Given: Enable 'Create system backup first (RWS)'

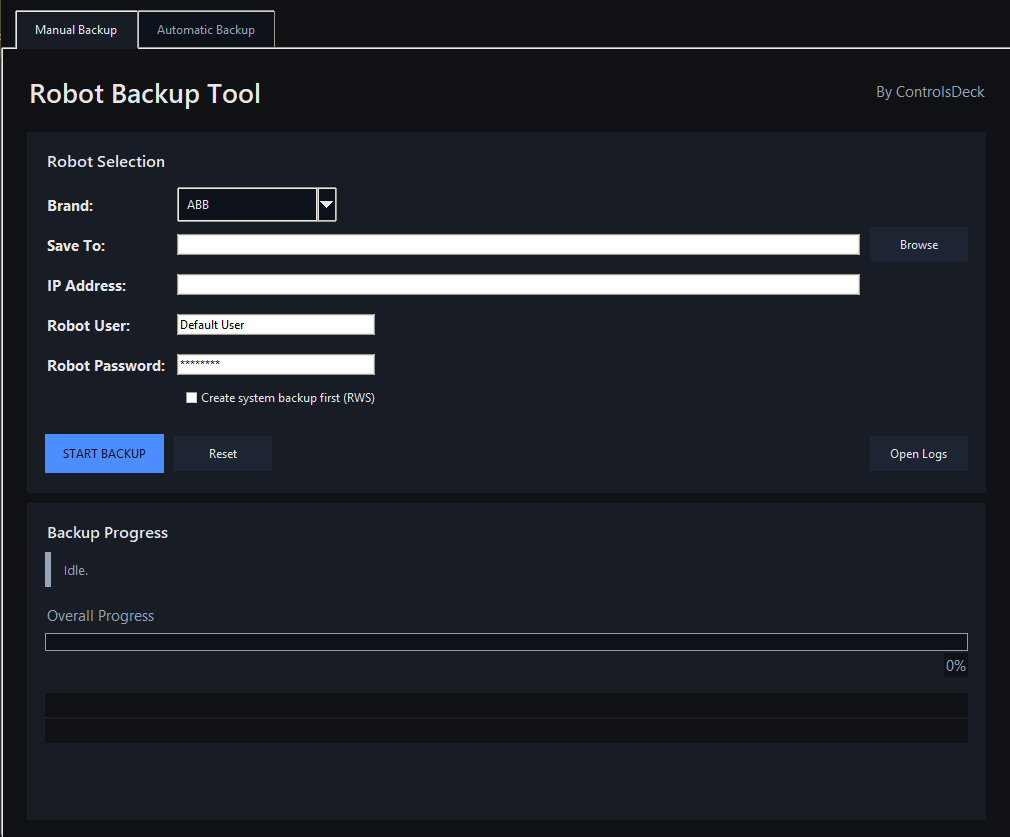Looking at the screenshot, I should click(x=191, y=397).
